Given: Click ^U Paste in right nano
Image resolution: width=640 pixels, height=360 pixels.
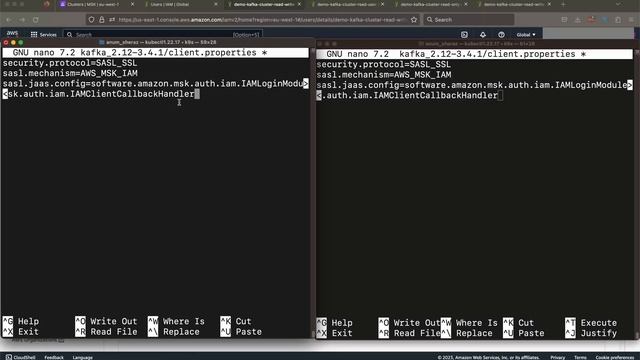Looking at the screenshot, I should click(524, 333).
